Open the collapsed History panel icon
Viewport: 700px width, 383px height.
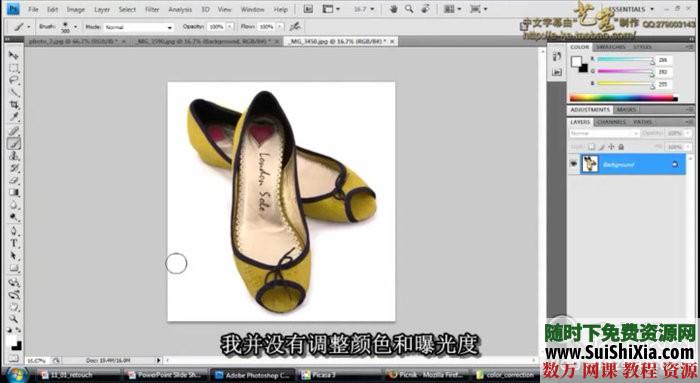[x=557, y=57]
